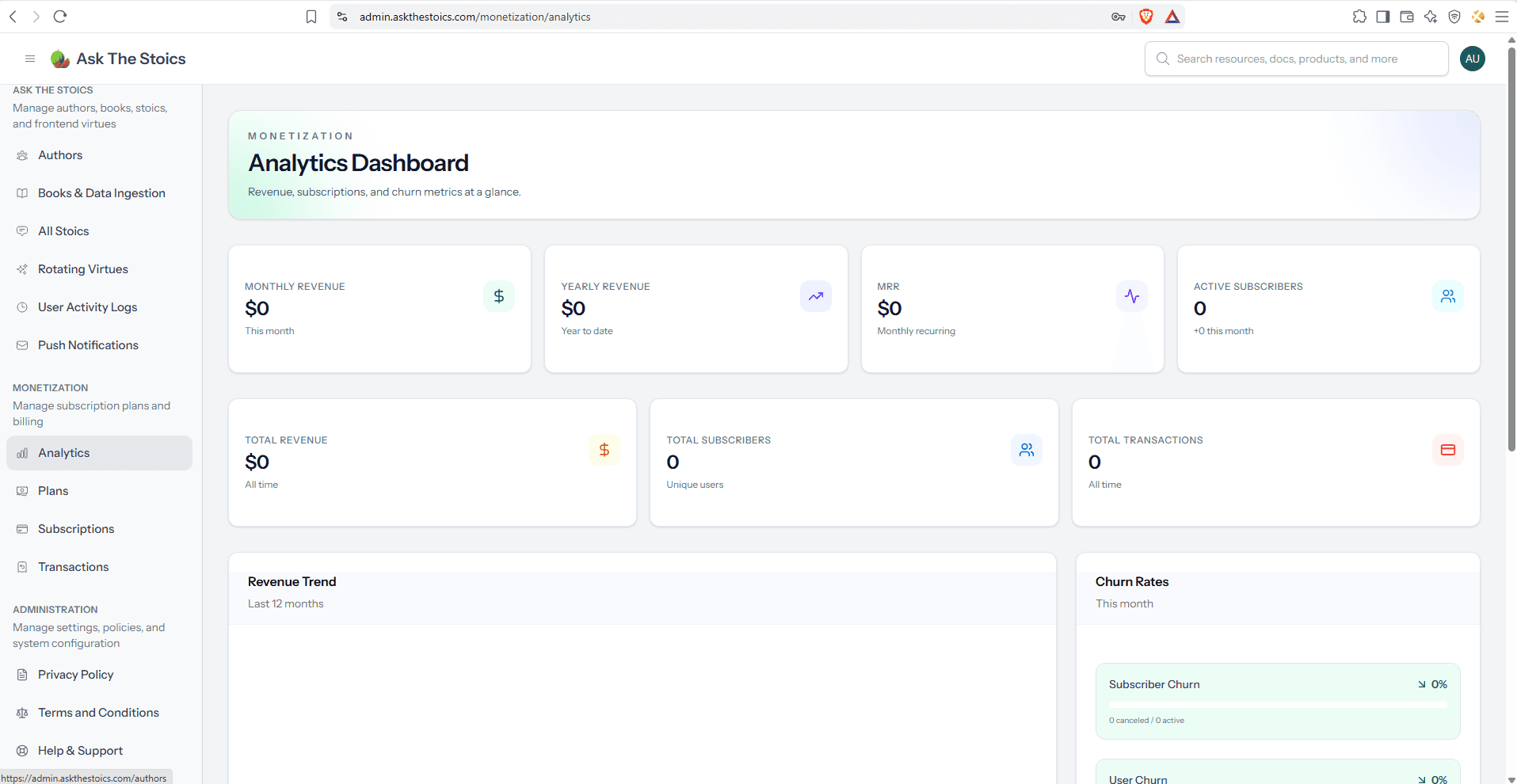Click the Brave Shields lion icon
Image resolution: width=1517 pixels, height=784 pixels.
tap(1145, 17)
